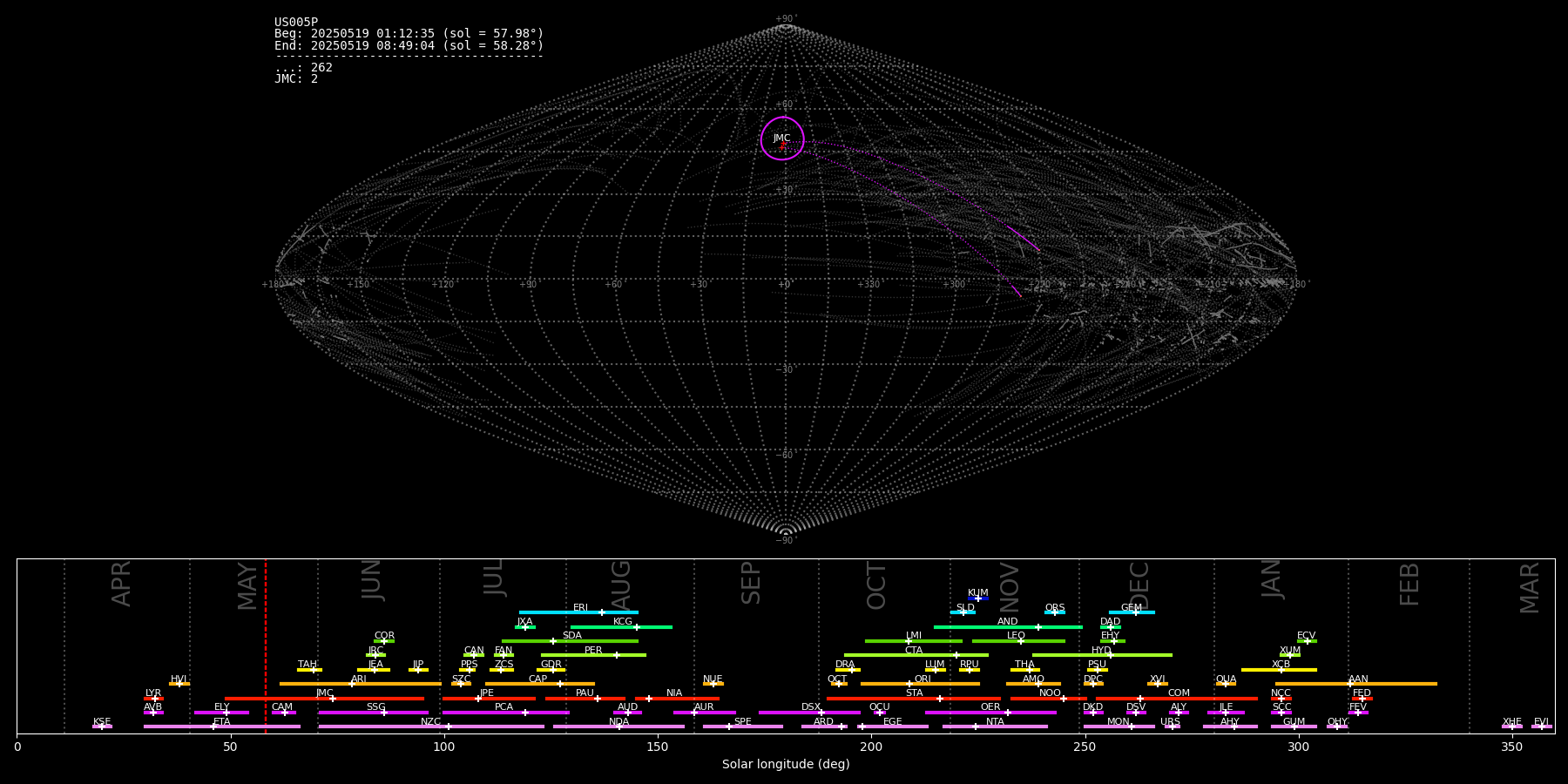This screenshot has width=1568, height=784.
Task: Click the NTA shower label
Action: (x=995, y=722)
